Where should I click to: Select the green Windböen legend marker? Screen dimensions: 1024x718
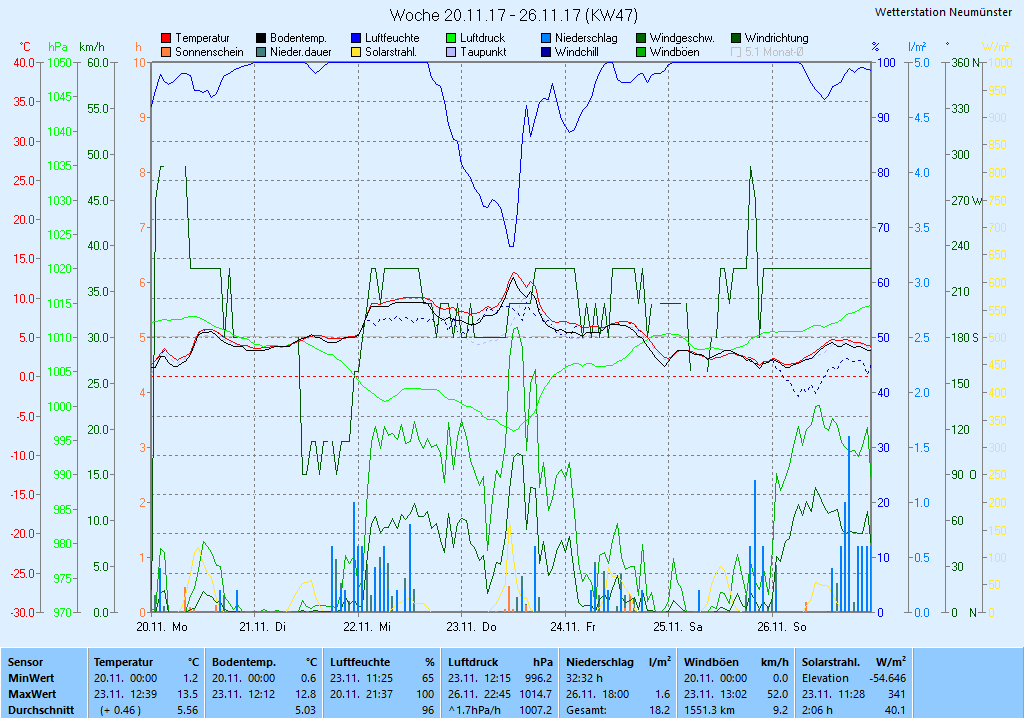(641, 52)
